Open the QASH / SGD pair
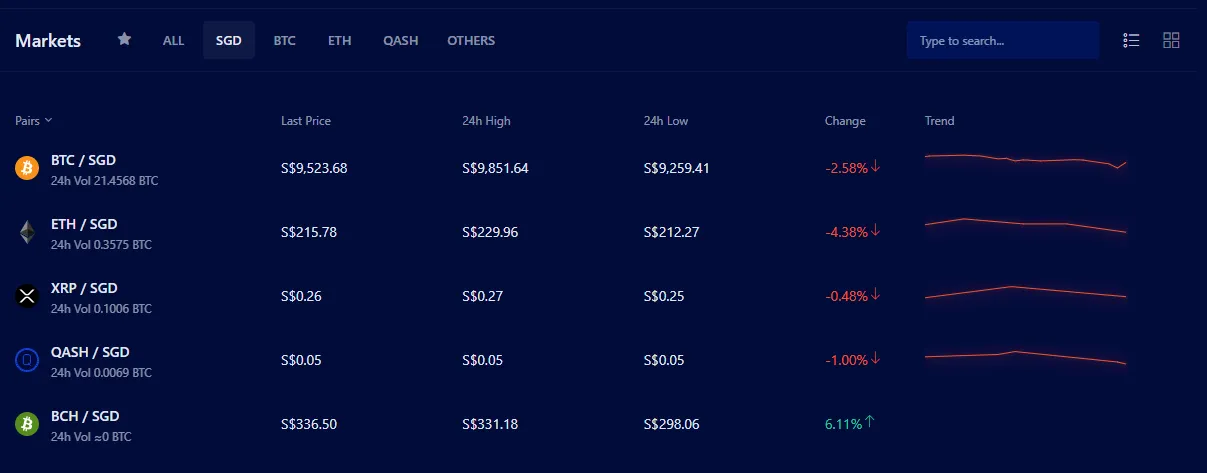This screenshot has width=1207, height=473. pyautogui.click(x=90, y=352)
